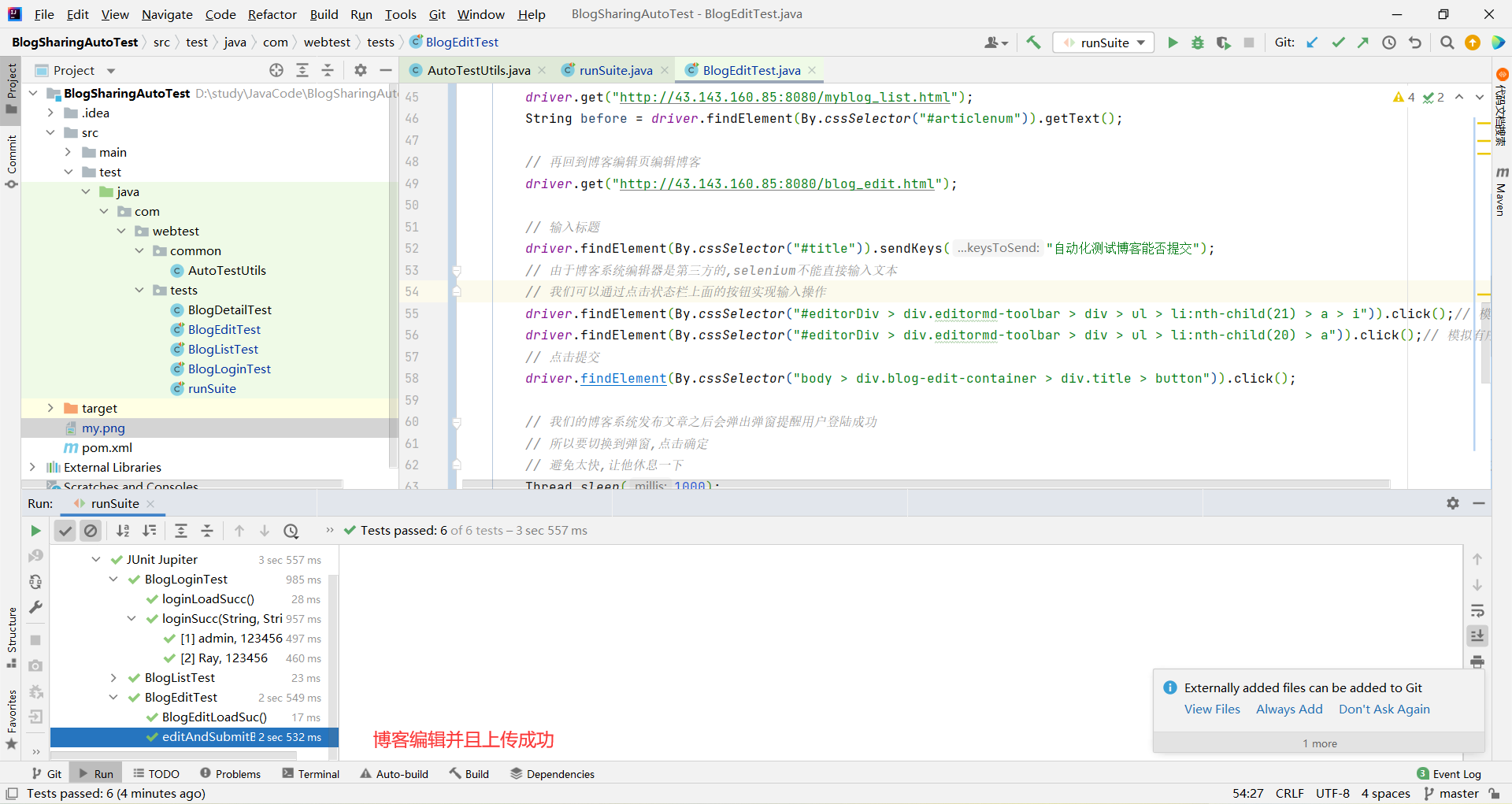Open the Tools menu
The height and width of the screenshot is (804, 1512).
[x=400, y=14]
